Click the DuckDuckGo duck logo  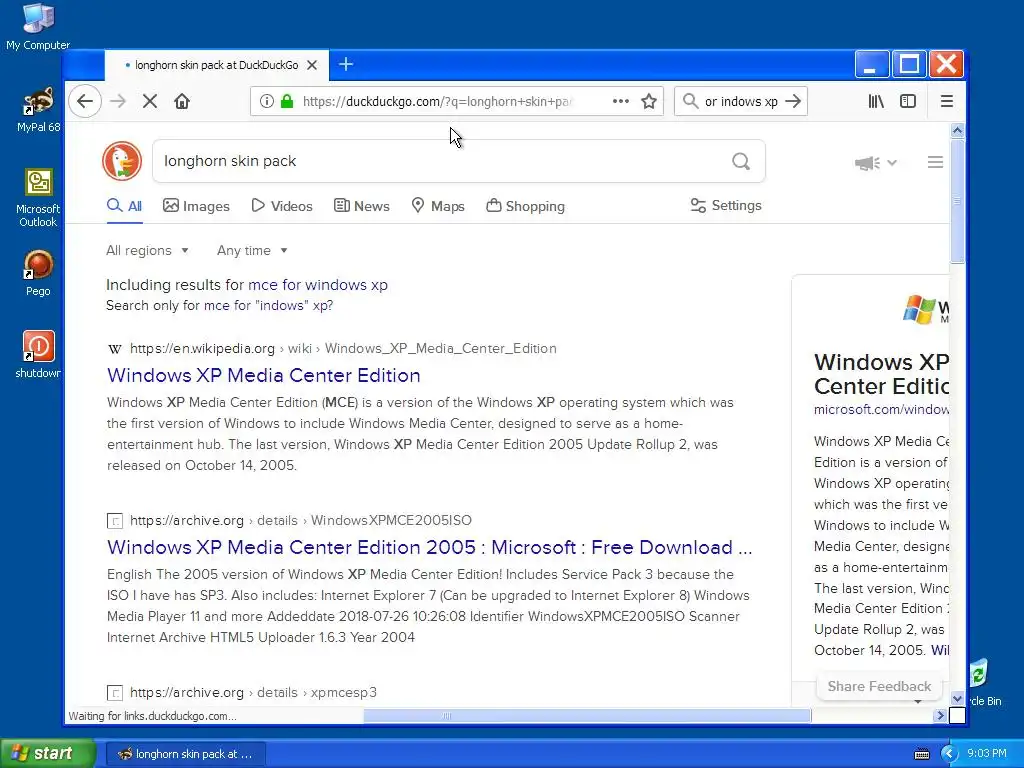coord(122,161)
